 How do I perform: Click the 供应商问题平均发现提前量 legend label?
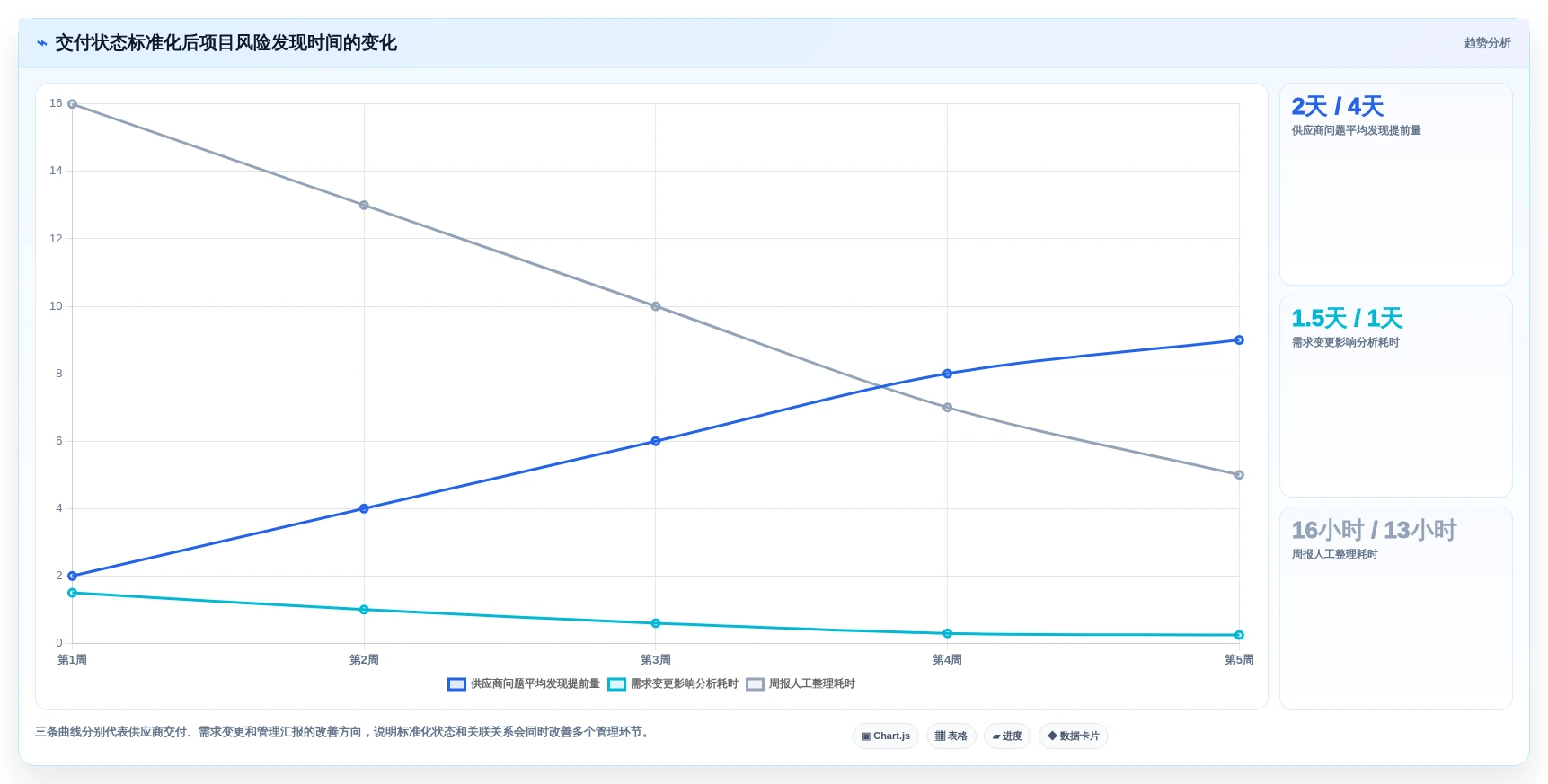coord(535,684)
